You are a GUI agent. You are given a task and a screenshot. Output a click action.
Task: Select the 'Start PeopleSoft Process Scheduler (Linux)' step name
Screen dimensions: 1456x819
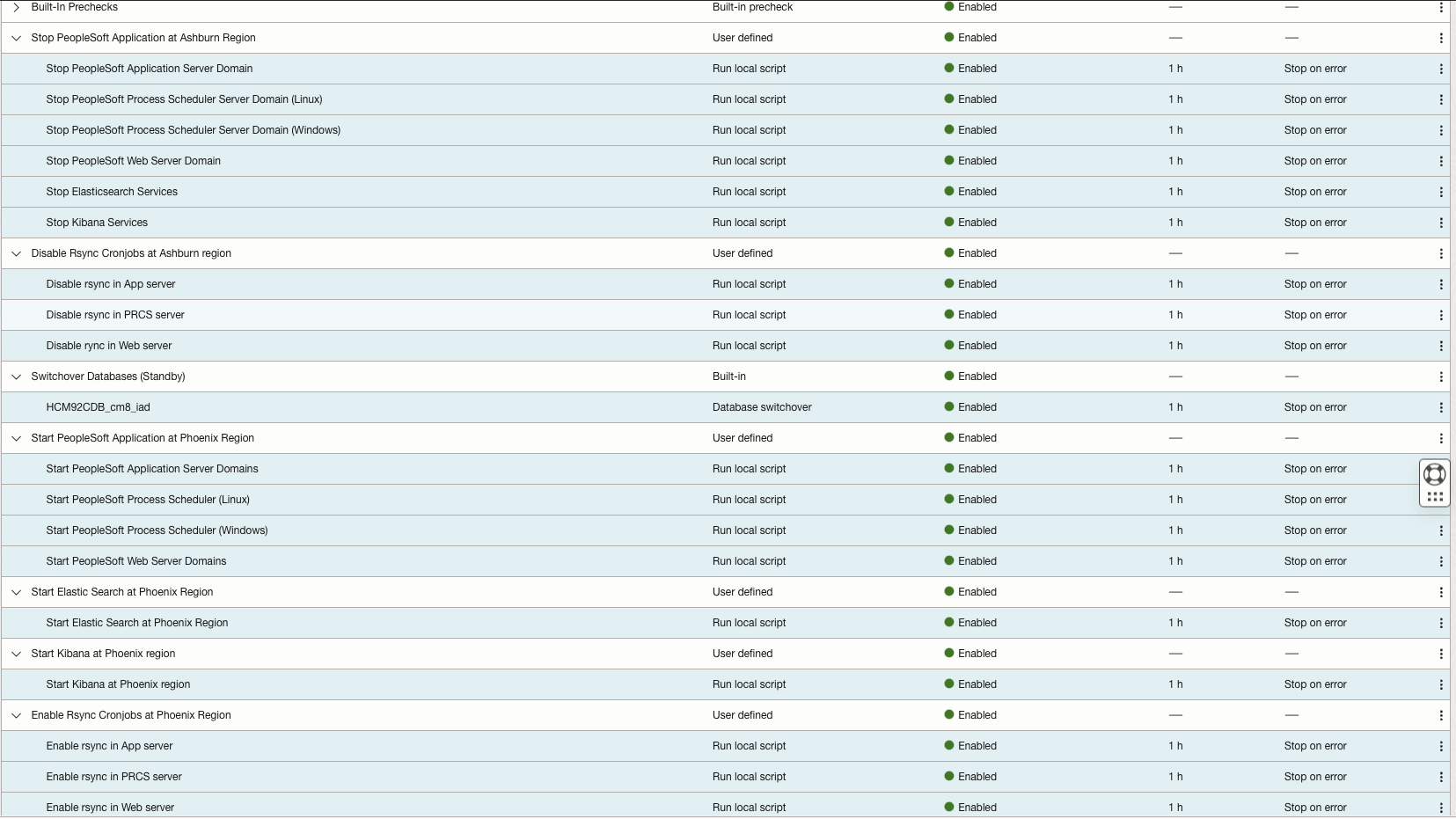[148, 500]
